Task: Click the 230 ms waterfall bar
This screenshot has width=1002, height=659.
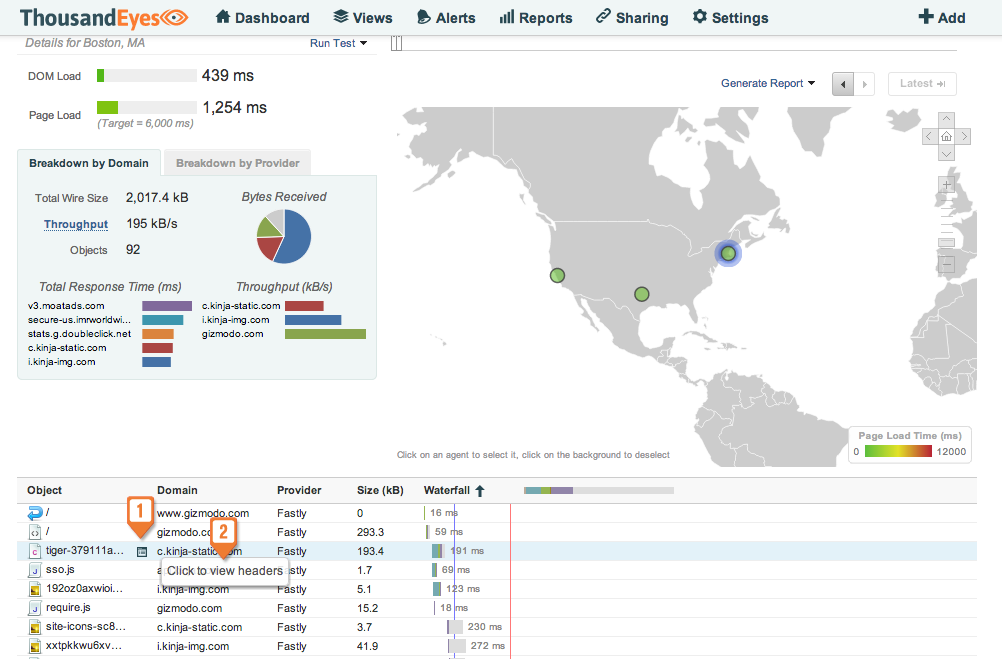Action: (x=455, y=627)
